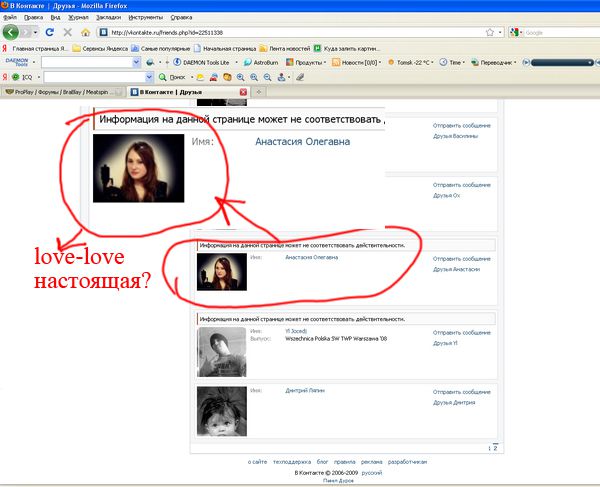Open the Правка menu
600x487 pixels.
click(x=33, y=17)
